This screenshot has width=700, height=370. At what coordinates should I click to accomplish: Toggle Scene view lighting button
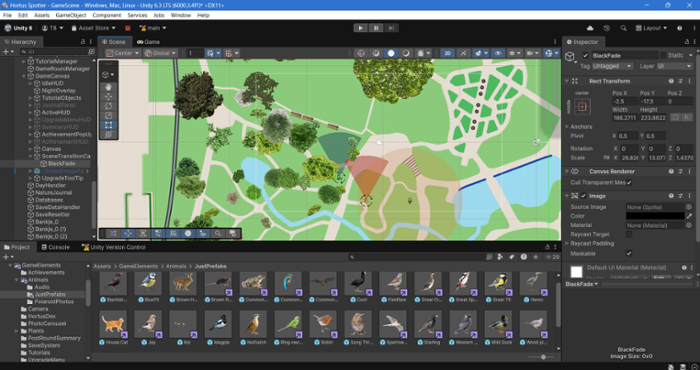[x=463, y=53]
